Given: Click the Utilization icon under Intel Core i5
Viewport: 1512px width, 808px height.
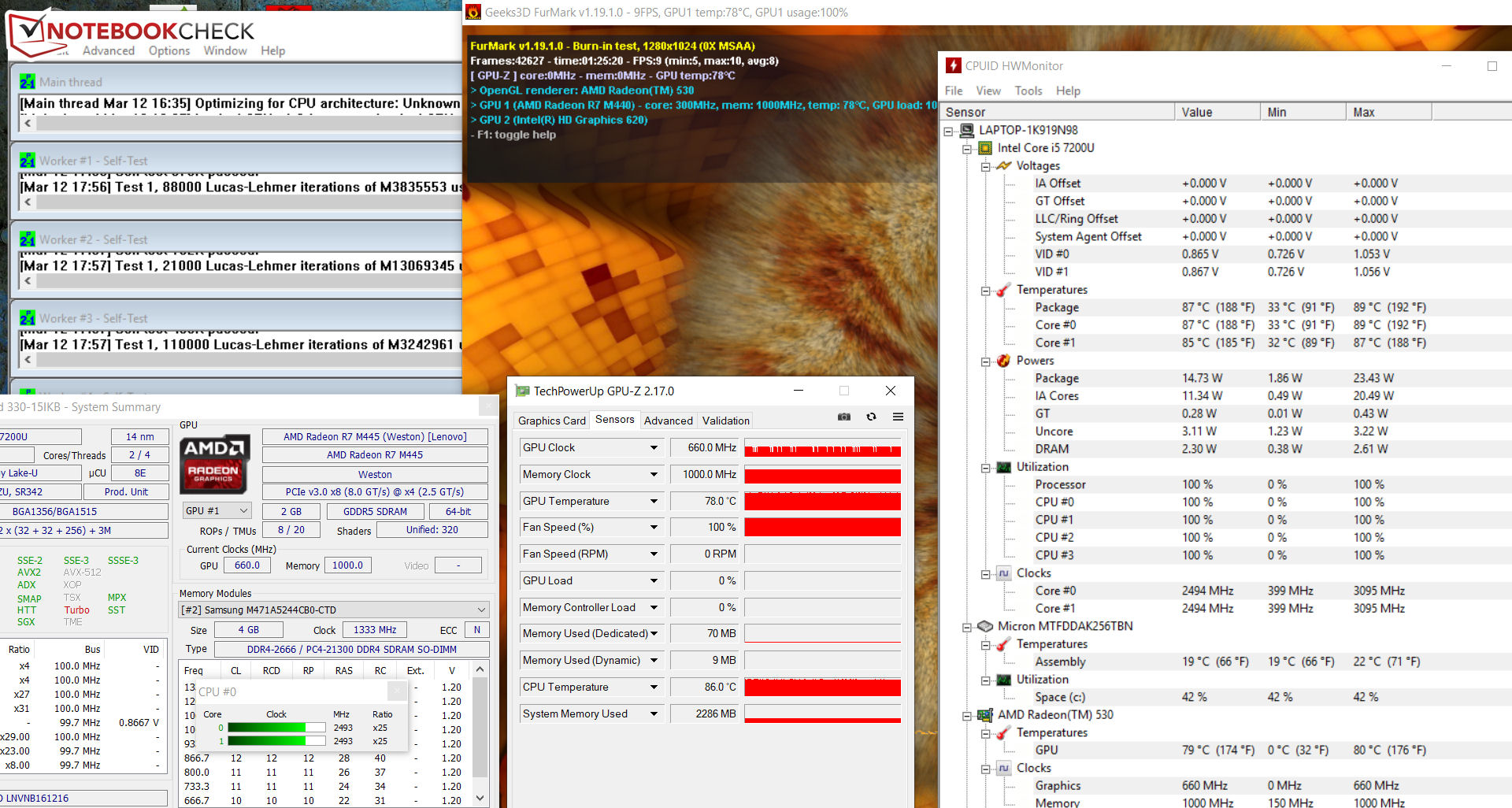Looking at the screenshot, I should pos(1003,467).
